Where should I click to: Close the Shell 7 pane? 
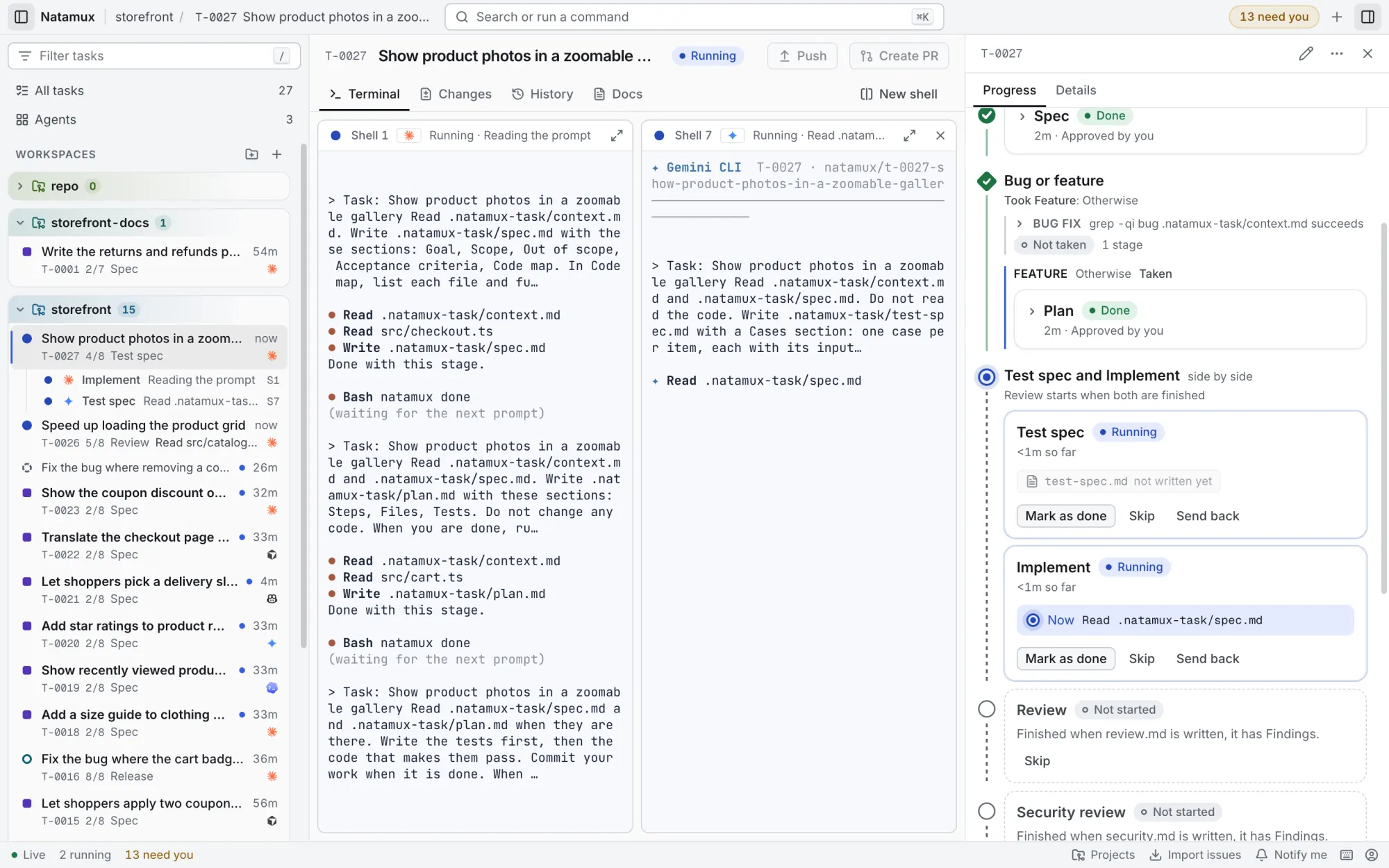tap(940, 135)
